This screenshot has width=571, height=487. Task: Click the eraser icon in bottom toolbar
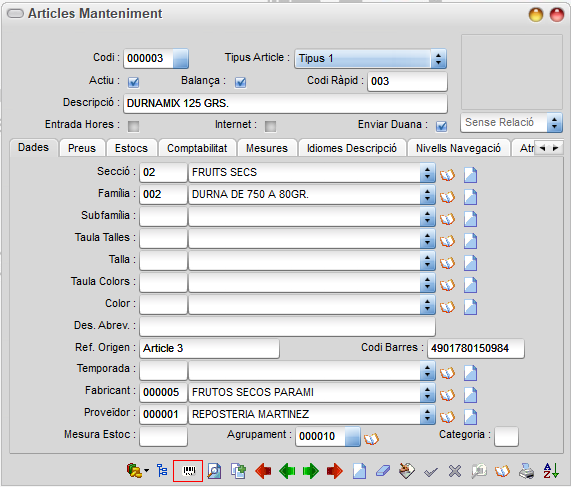(383, 471)
